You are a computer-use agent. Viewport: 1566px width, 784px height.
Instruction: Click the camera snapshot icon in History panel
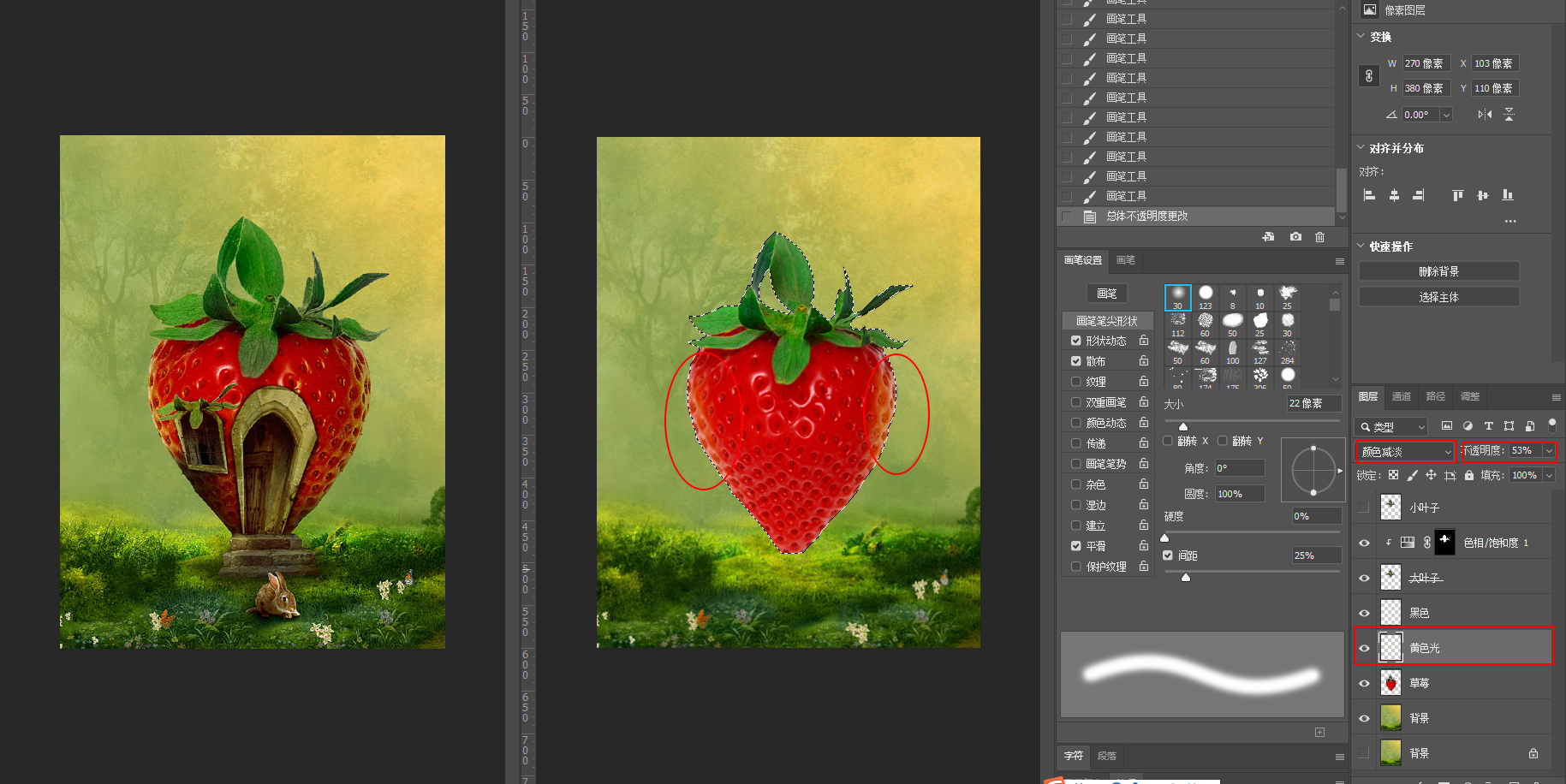(x=1295, y=237)
